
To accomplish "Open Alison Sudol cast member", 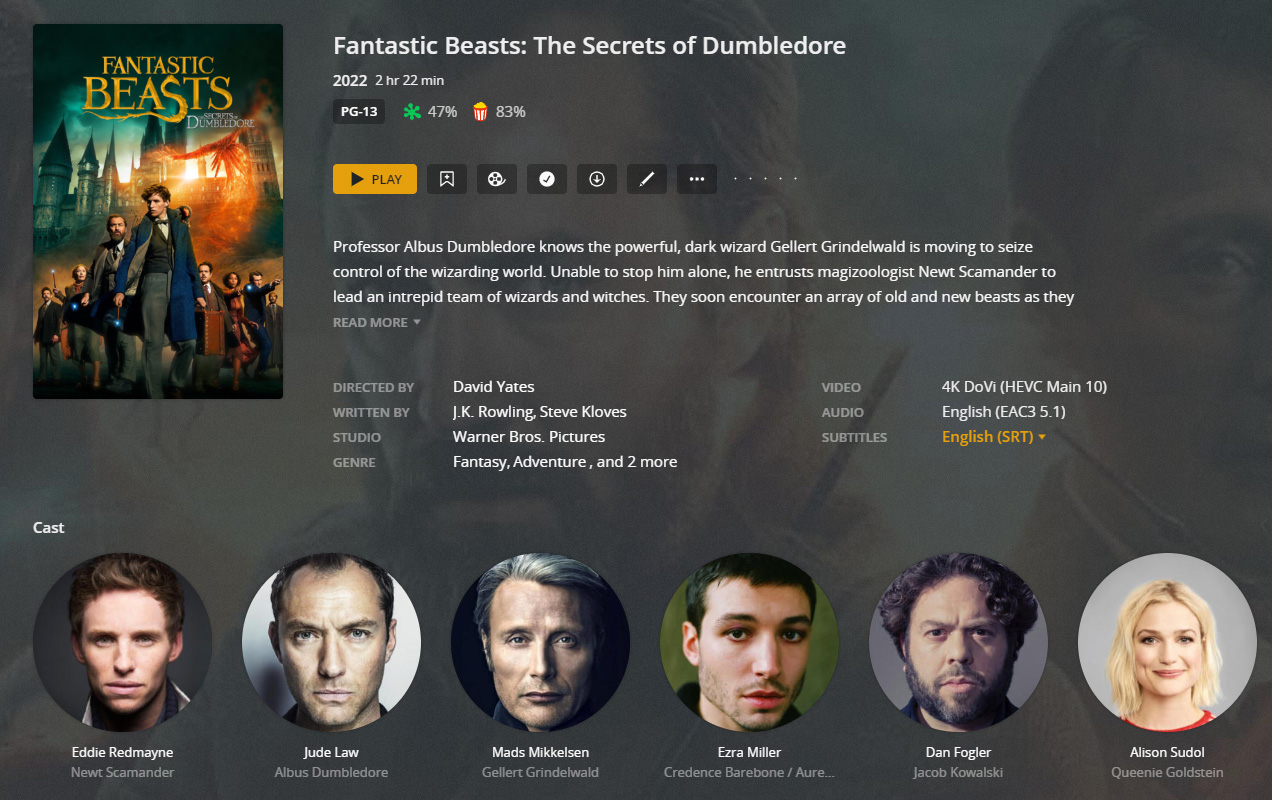I will pyautogui.click(x=1167, y=642).
